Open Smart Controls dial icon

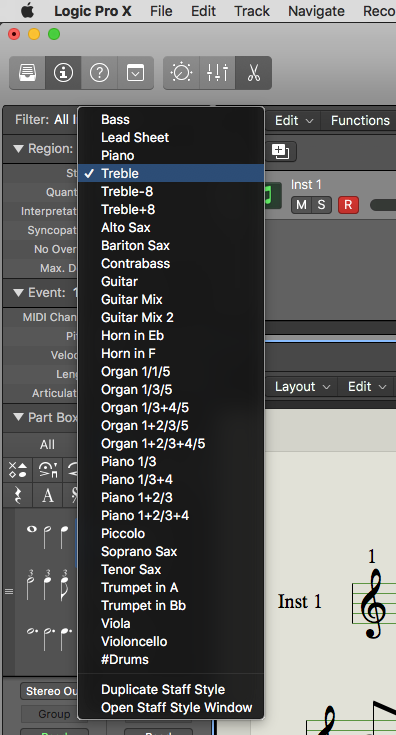181,73
